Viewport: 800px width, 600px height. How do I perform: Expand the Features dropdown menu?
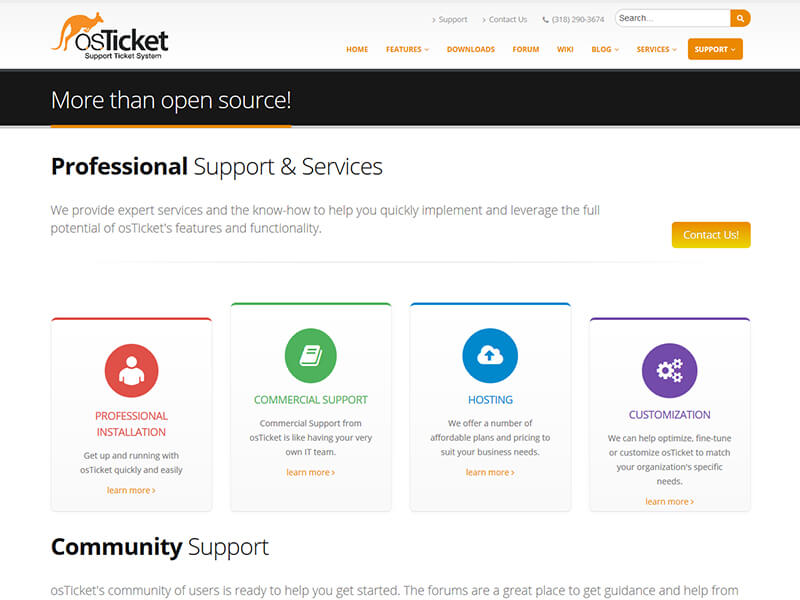[x=407, y=49]
